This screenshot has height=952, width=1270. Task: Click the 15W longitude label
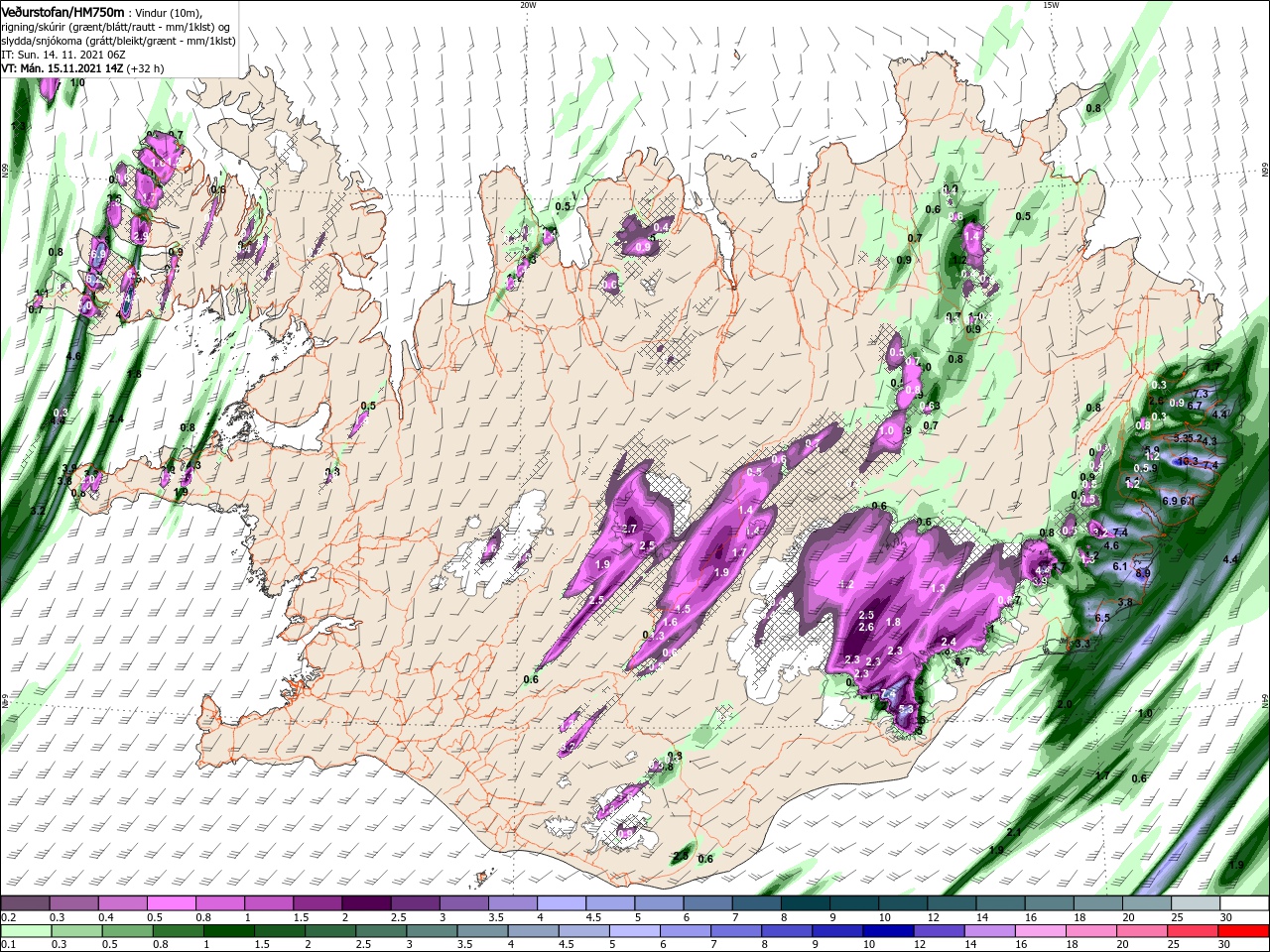pyautogui.click(x=1051, y=5)
